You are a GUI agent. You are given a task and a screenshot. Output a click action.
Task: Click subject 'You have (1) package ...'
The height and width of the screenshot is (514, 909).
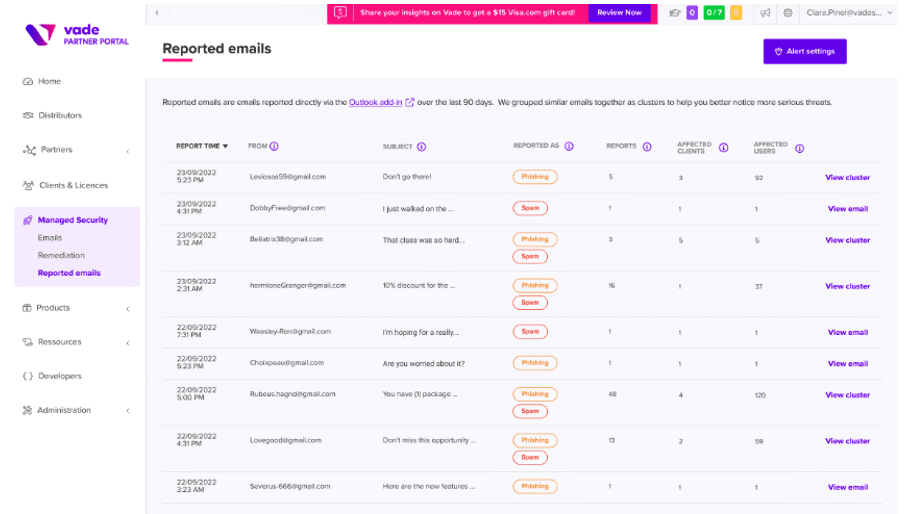pos(420,394)
